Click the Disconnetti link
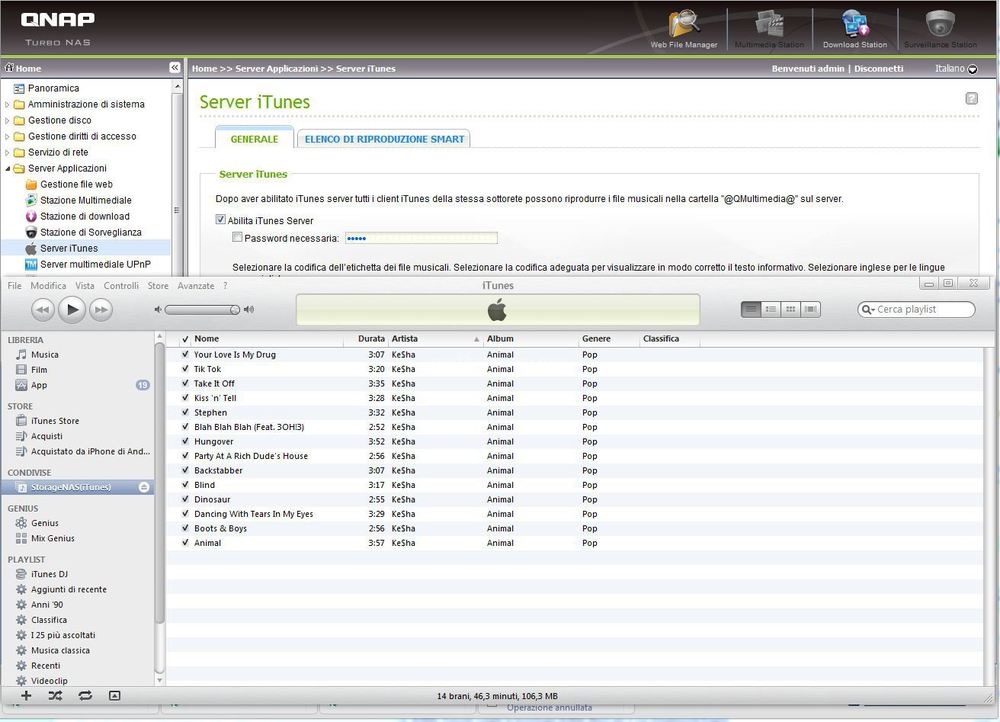The image size is (1000, 722). [879, 68]
